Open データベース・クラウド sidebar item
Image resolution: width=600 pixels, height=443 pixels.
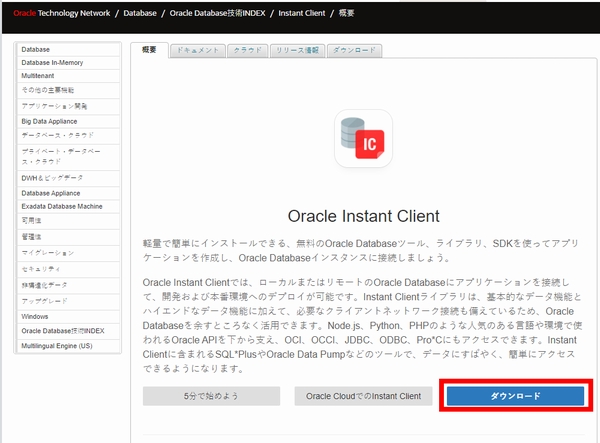pos(68,136)
